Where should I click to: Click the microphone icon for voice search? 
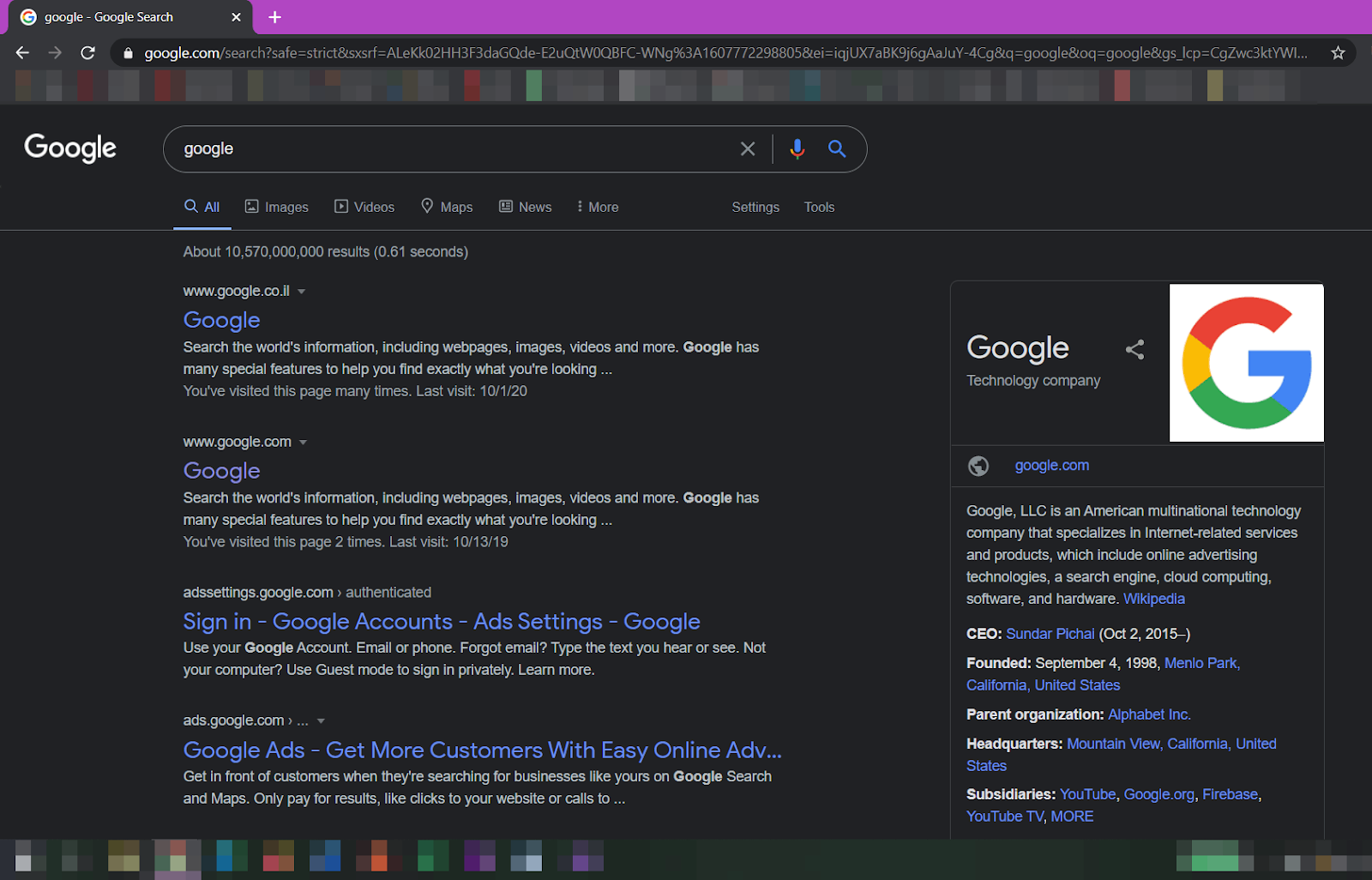797,148
